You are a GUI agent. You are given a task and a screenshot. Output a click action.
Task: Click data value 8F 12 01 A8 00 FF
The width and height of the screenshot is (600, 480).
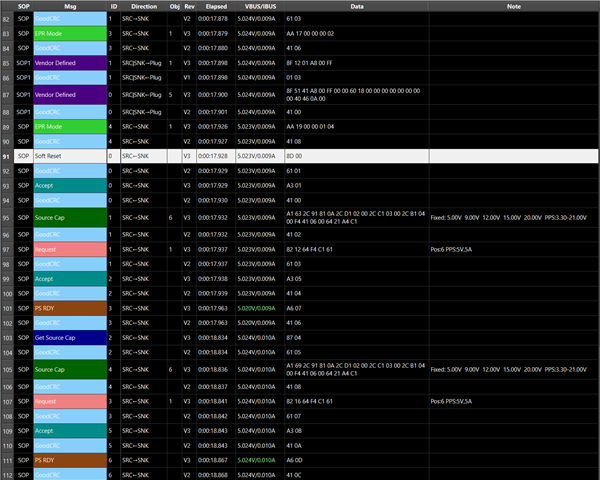(309, 63)
